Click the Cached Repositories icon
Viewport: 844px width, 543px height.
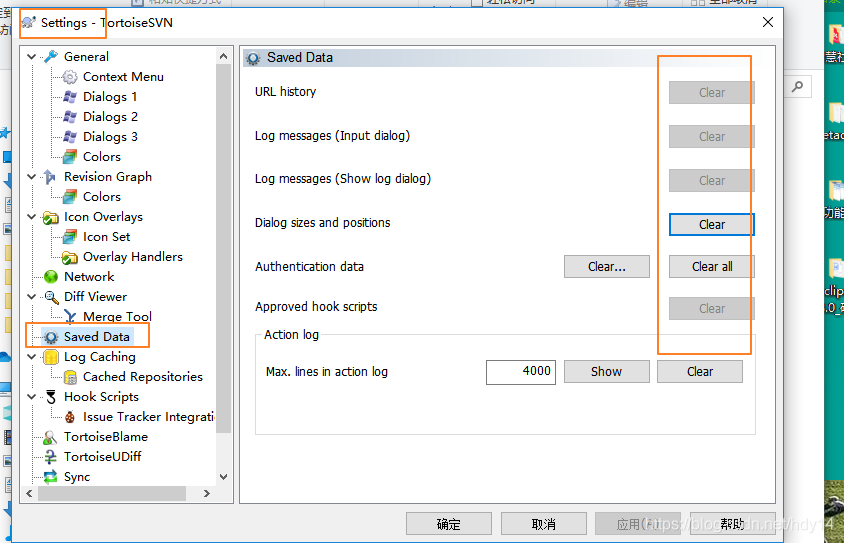tap(70, 377)
